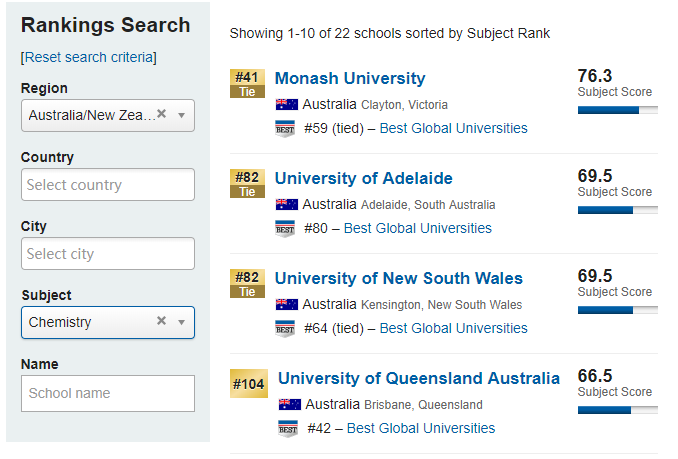The height and width of the screenshot is (459, 678).
Task: Open University of New South Wales page
Action: 399,278
